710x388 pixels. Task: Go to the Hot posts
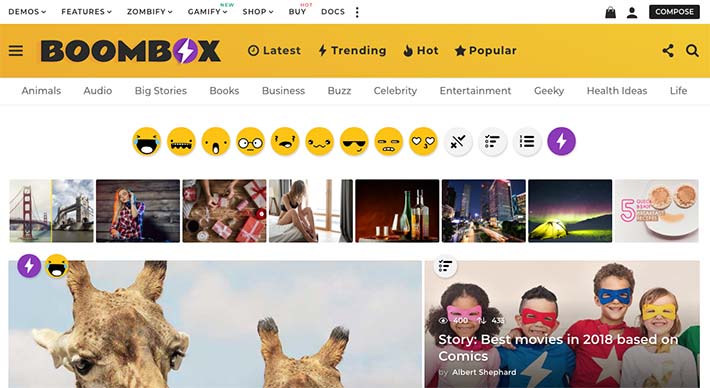(421, 51)
